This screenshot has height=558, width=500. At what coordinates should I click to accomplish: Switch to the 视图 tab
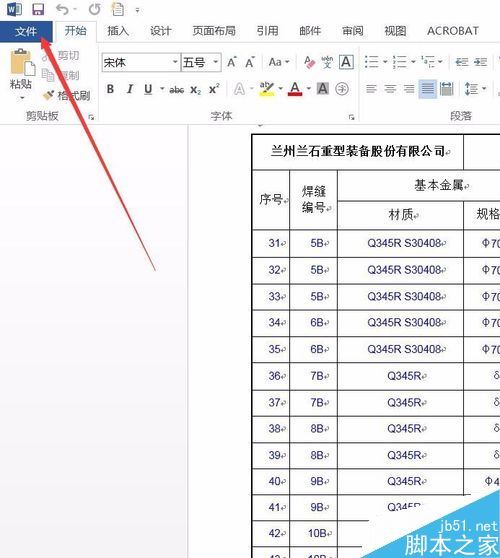click(395, 31)
